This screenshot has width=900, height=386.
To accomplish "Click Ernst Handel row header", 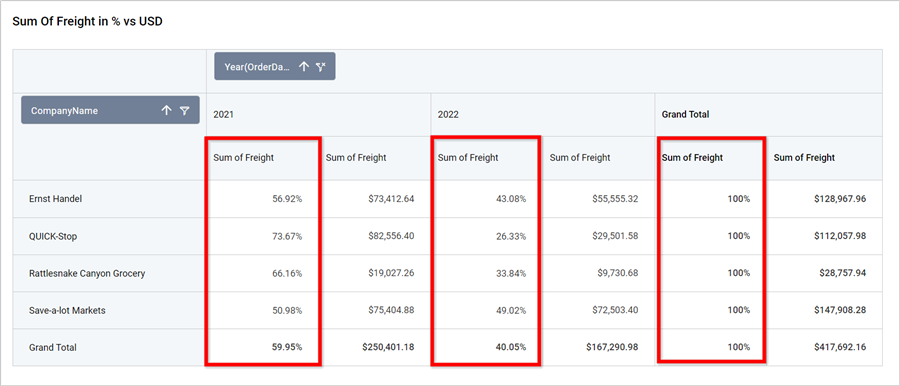I will coord(57,199).
